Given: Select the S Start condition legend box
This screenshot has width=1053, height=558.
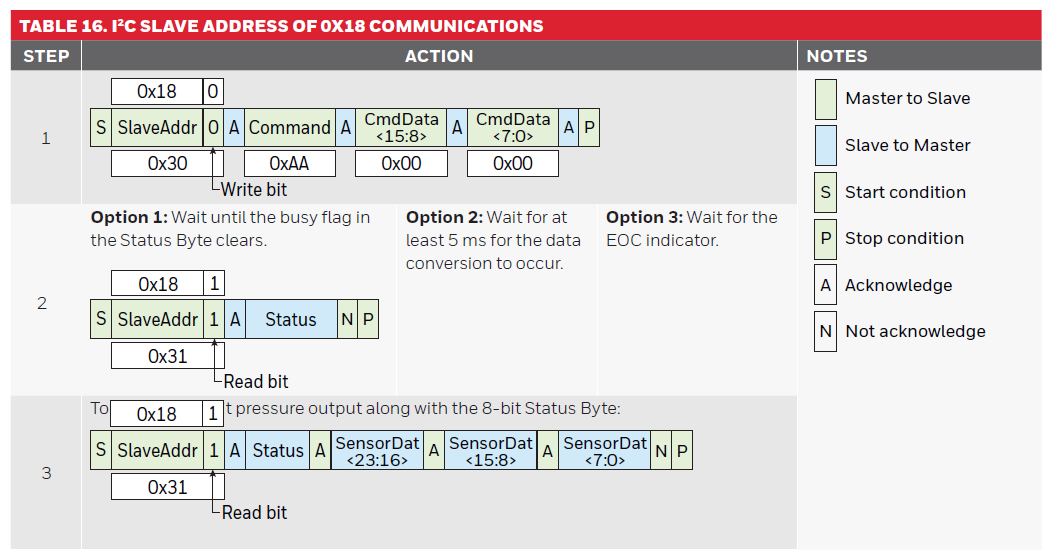Looking at the screenshot, I should 825,192.
